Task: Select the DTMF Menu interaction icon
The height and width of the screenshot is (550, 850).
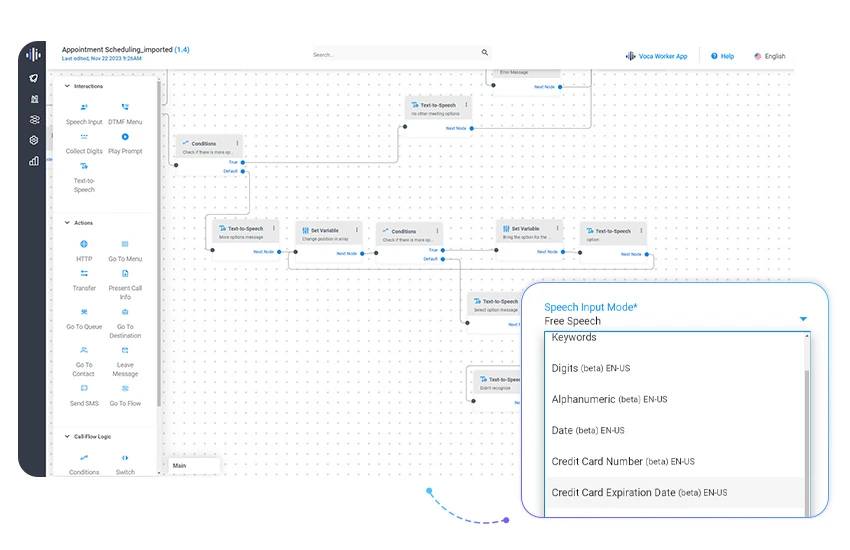Action: [125, 107]
